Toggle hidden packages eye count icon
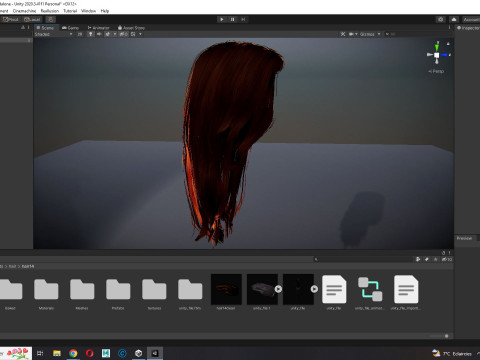 tap(447, 259)
